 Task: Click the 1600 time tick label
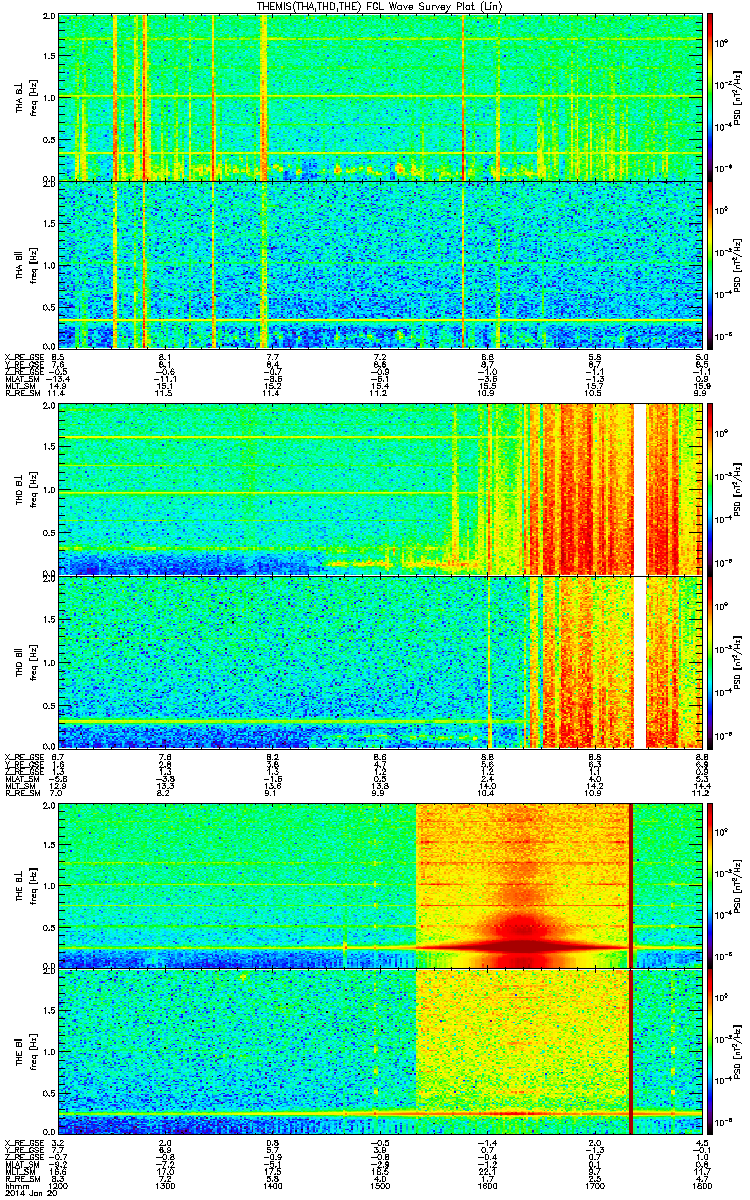pyautogui.click(x=487, y=1184)
